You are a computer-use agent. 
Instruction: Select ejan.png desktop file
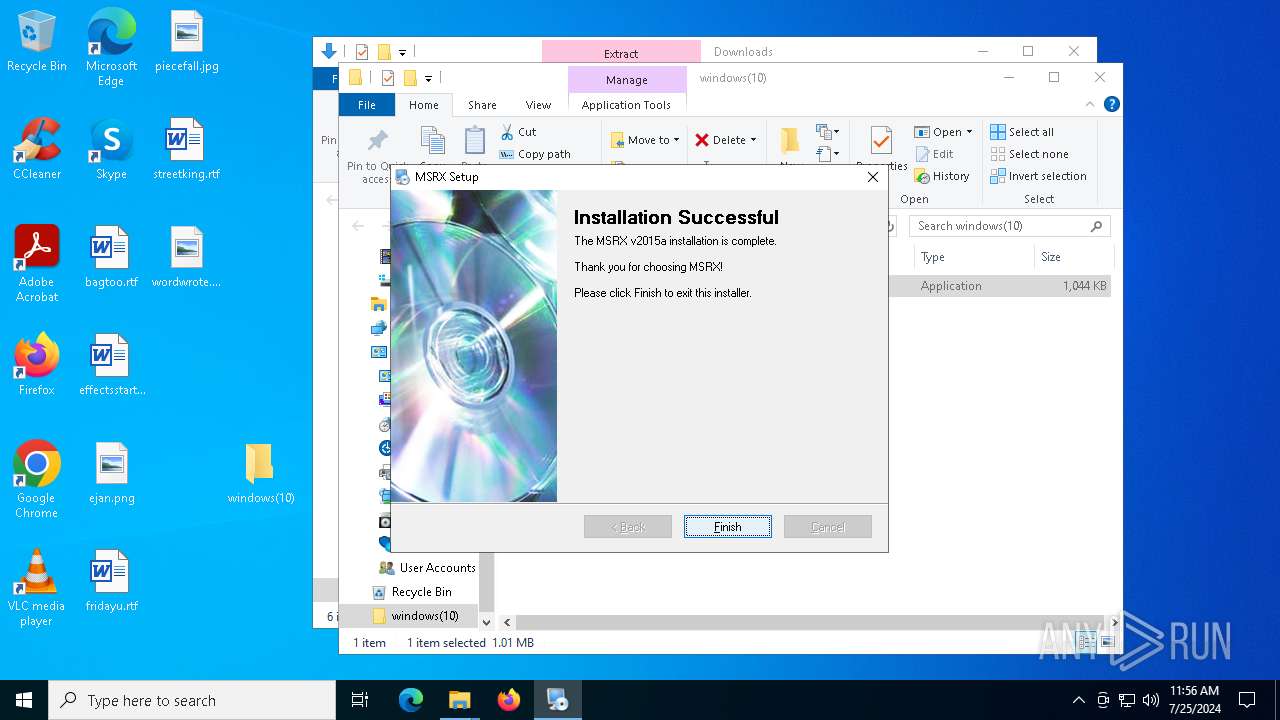pyautogui.click(x=111, y=474)
